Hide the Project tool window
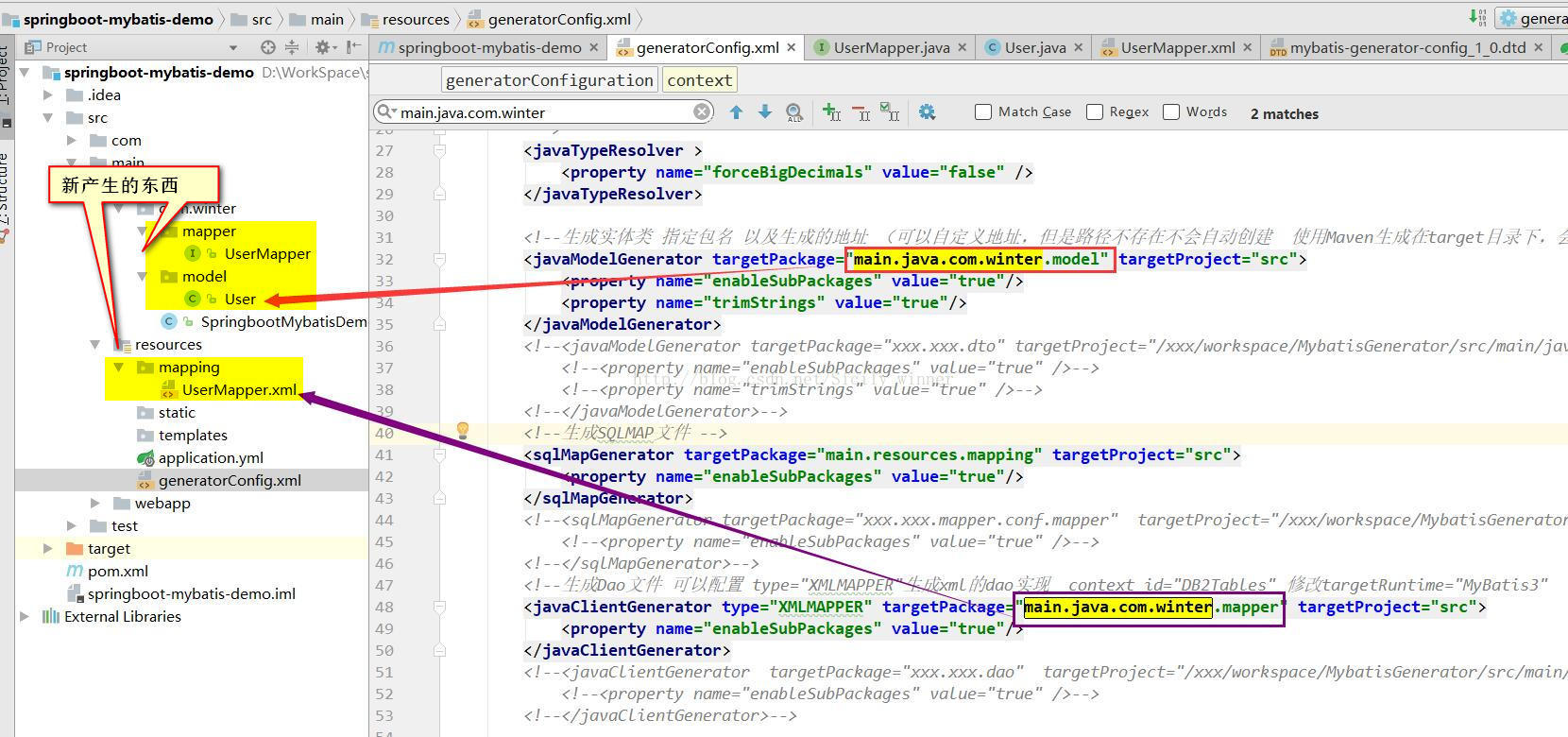Viewport: 1568px width, 737px height. point(353,47)
